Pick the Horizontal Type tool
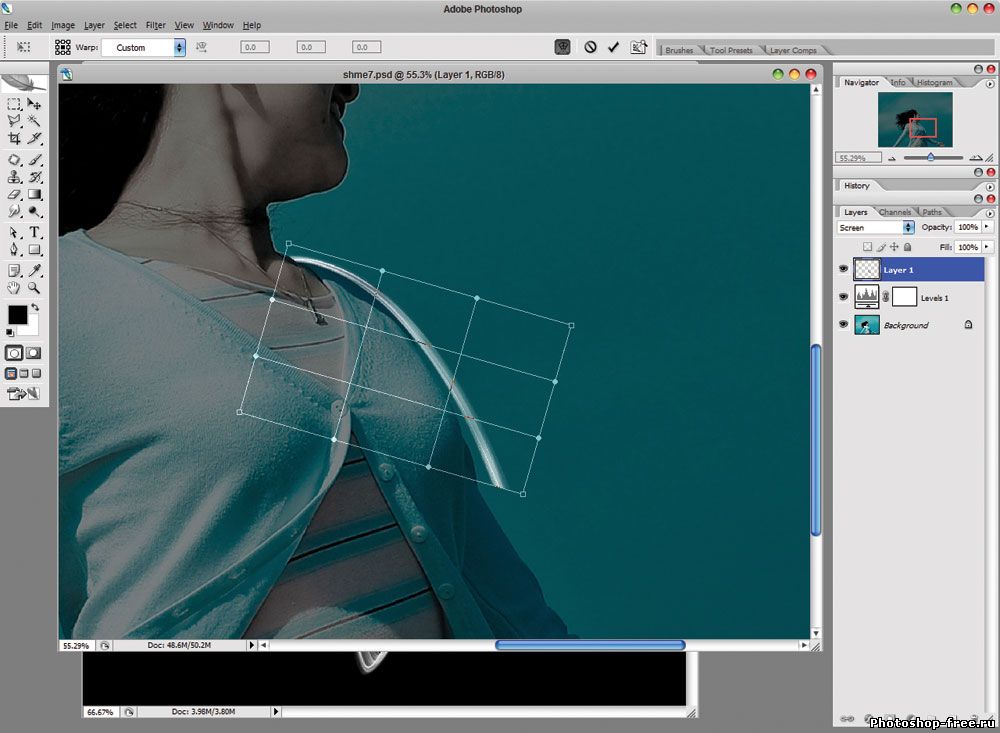The height and width of the screenshot is (733, 1000). click(34, 232)
